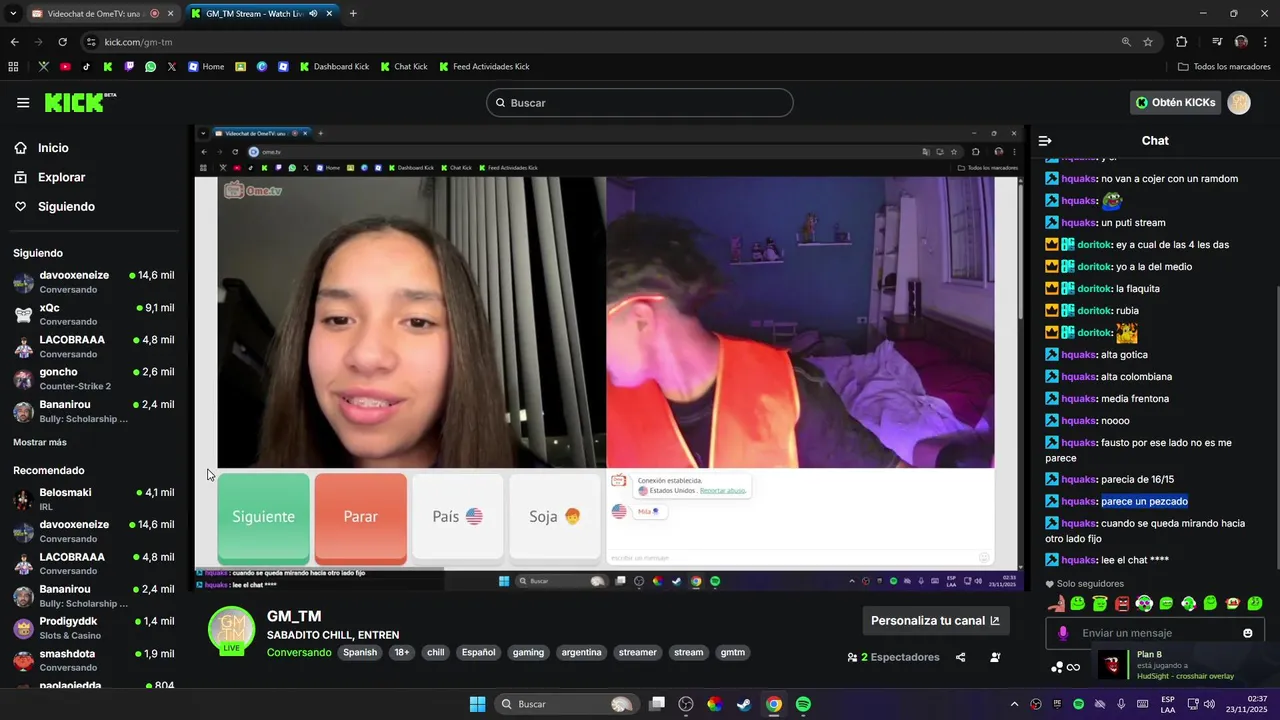Viewport: 1280px width, 720px height.
Task: Open the apps grid in bookmarks bar
Action: [13, 67]
